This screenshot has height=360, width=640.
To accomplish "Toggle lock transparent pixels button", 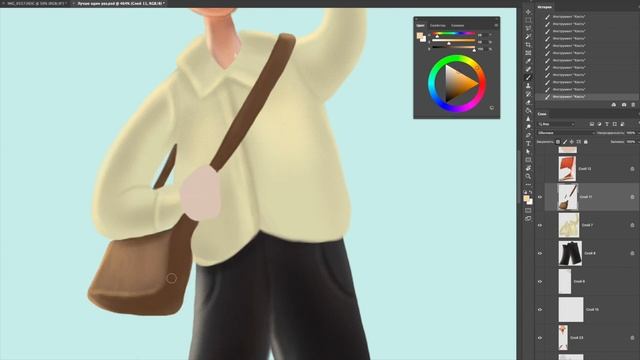I will (x=558, y=142).
